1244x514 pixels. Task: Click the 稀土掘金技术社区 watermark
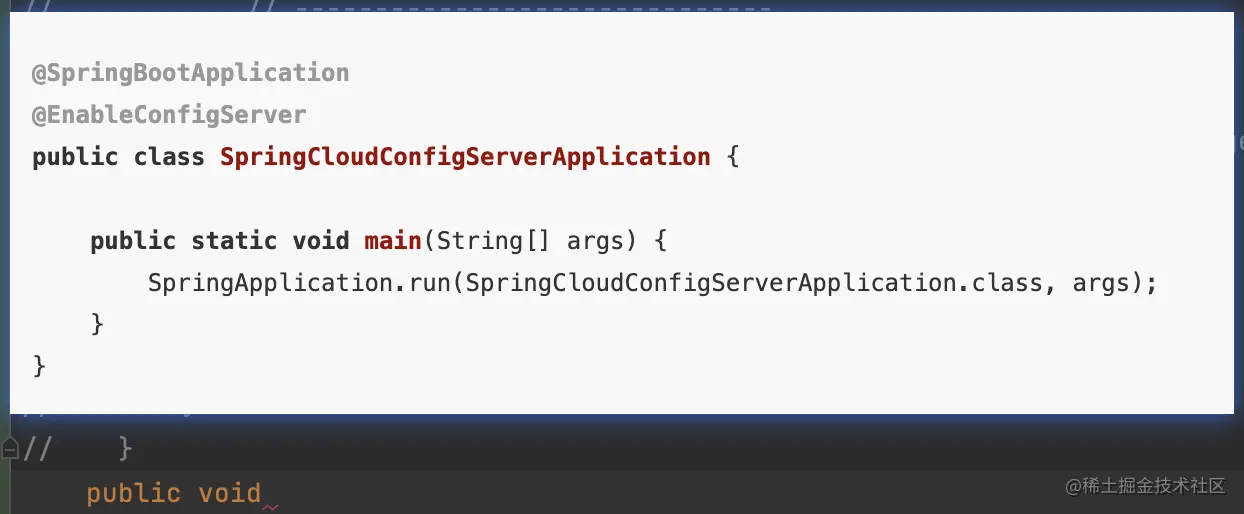point(1145,486)
